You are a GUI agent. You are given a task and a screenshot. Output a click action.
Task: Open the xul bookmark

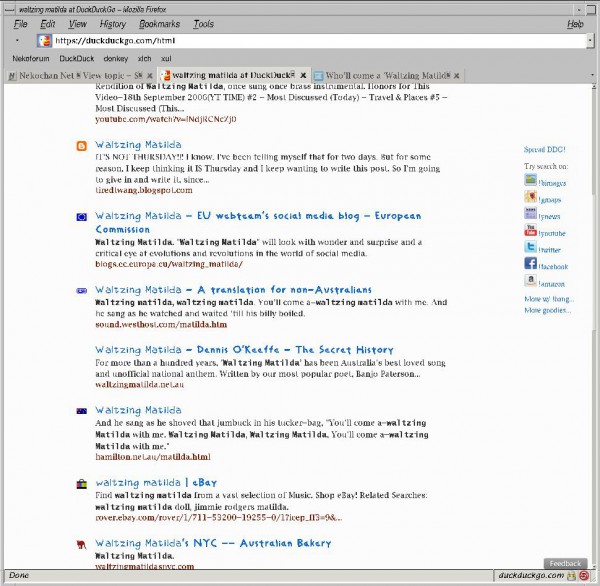pos(166,59)
